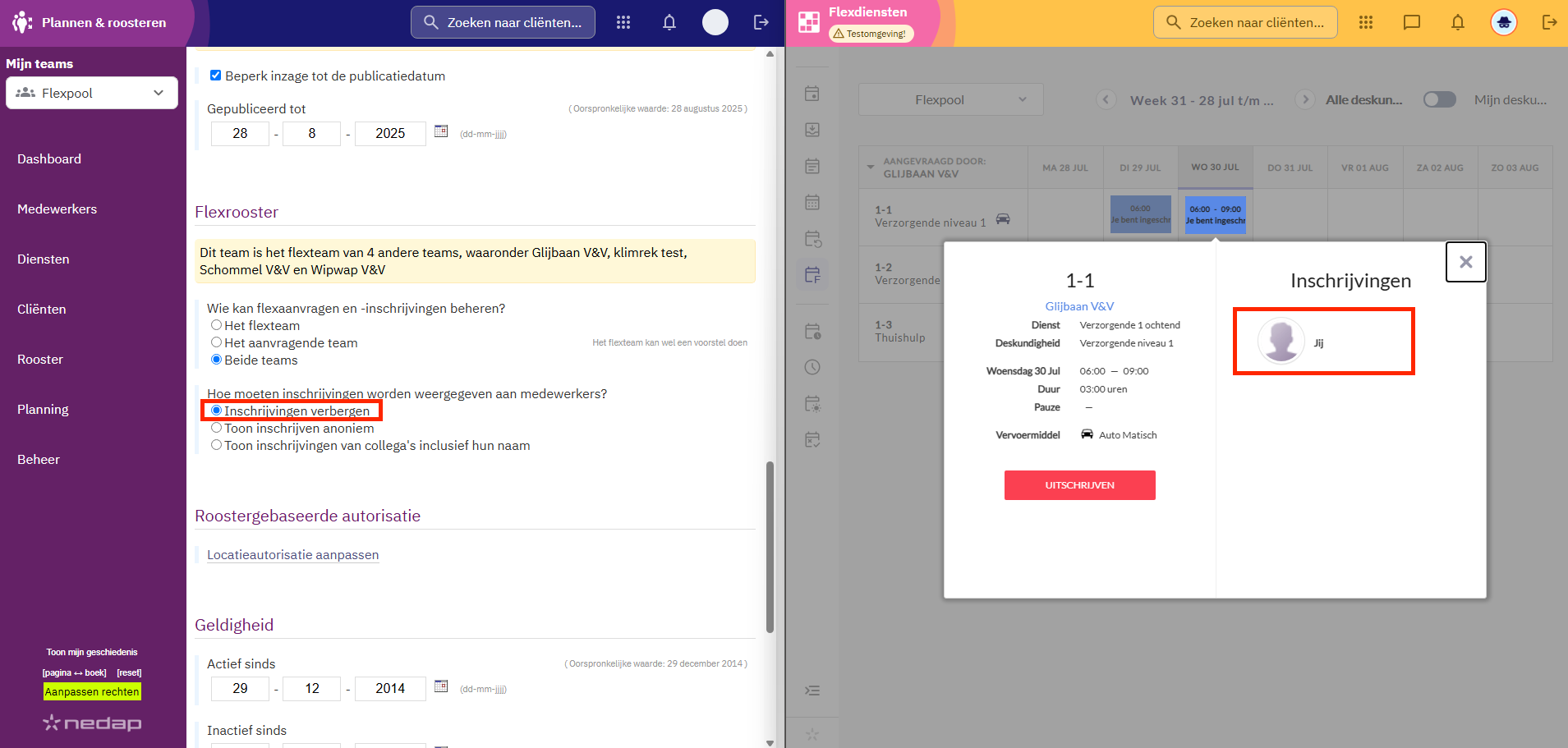The height and width of the screenshot is (748, 1568).
Task: Open the calendar refresh icon in Flexdiensten sidebar
Action: tap(812, 239)
